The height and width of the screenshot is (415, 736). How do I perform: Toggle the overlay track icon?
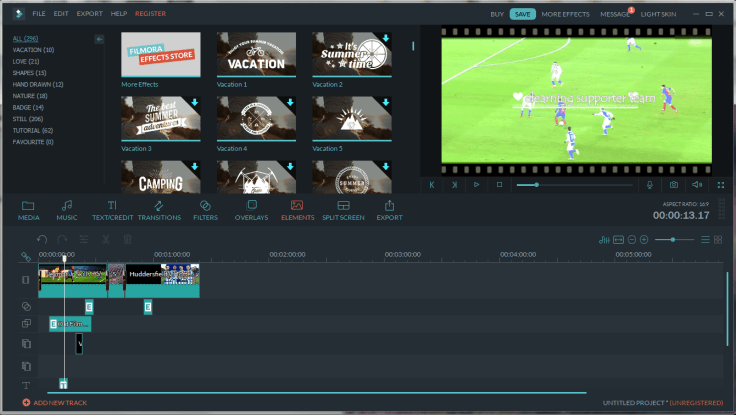tap(26, 323)
